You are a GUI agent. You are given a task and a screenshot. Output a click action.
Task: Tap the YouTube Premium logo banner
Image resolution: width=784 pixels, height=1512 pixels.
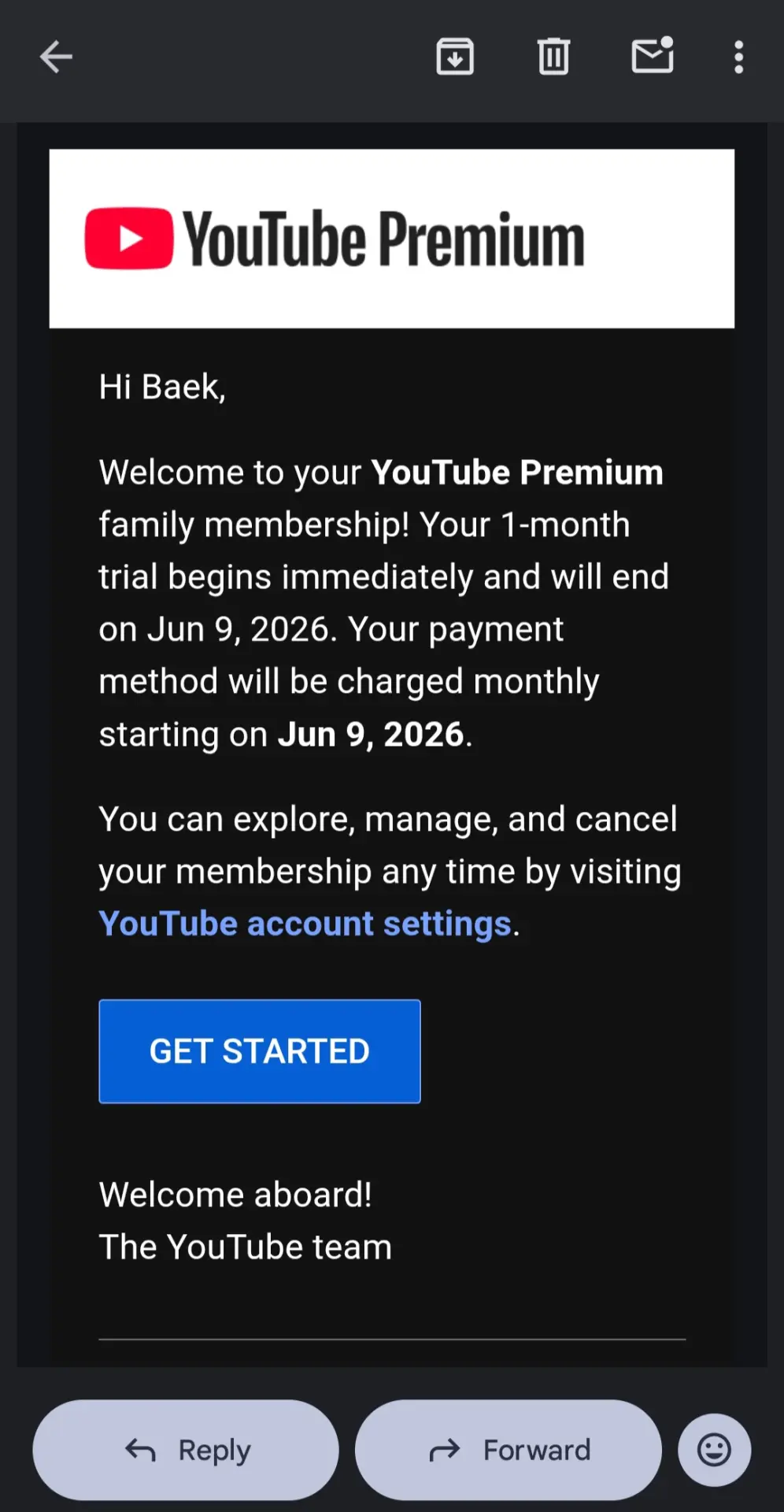point(392,239)
